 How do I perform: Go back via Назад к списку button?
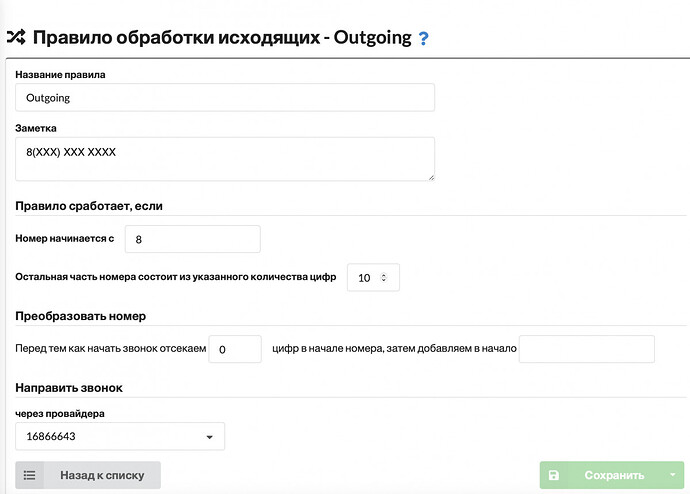[88, 475]
